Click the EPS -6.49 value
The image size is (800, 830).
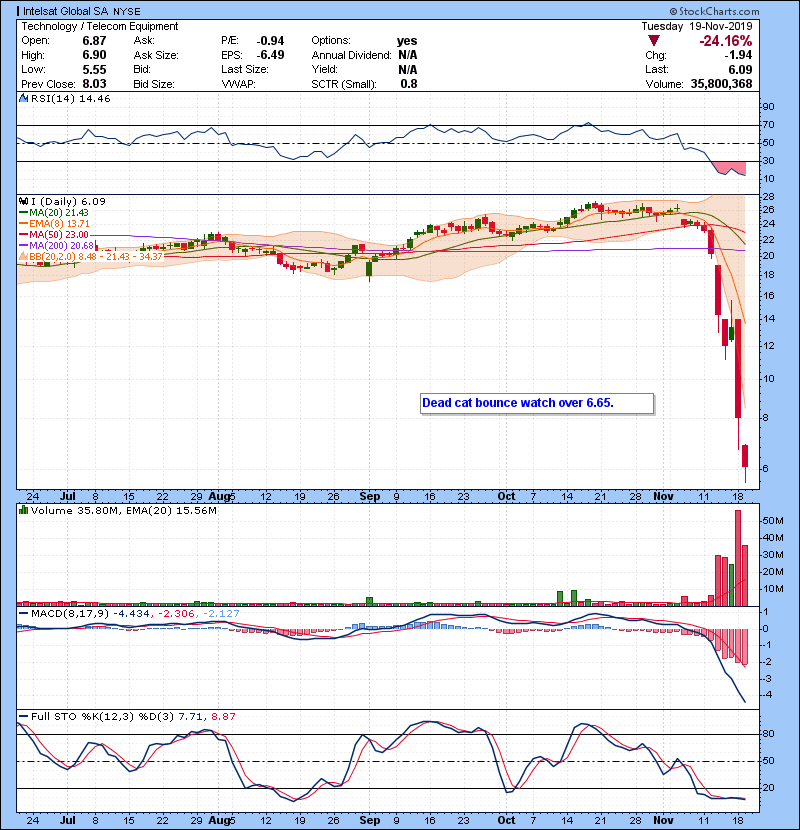[270, 55]
